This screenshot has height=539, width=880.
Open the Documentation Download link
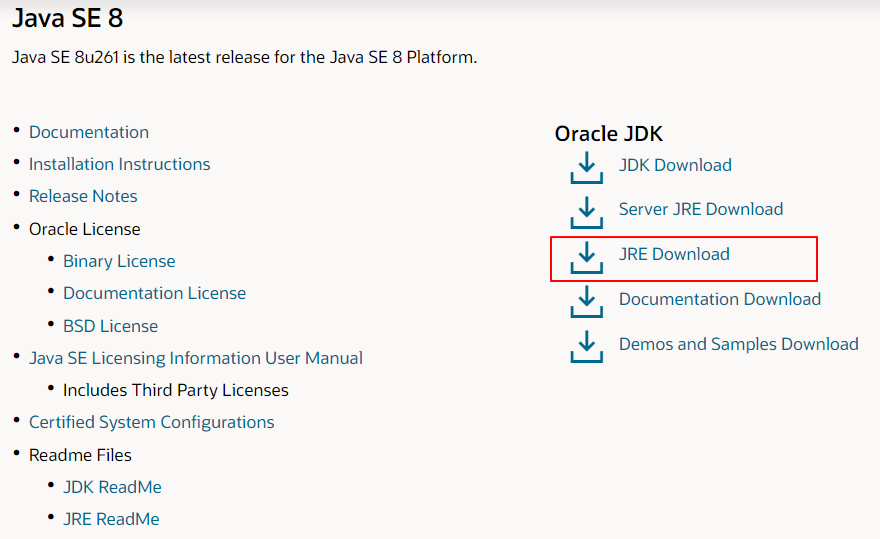pyautogui.click(x=720, y=299)
